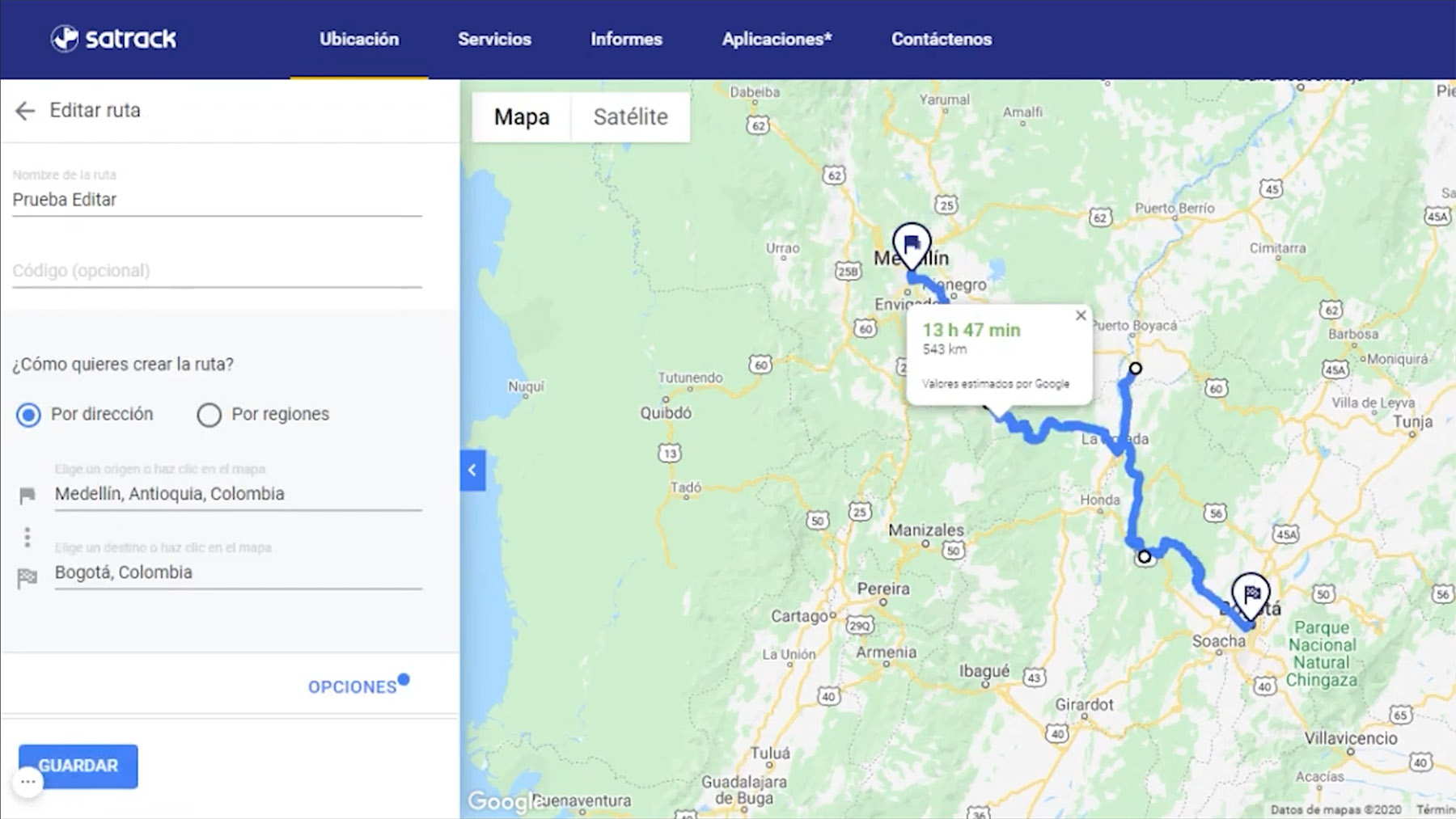Click the Armenia label on the map
The height and width of the screenshot is (819, 1456).
pos(887,652)
